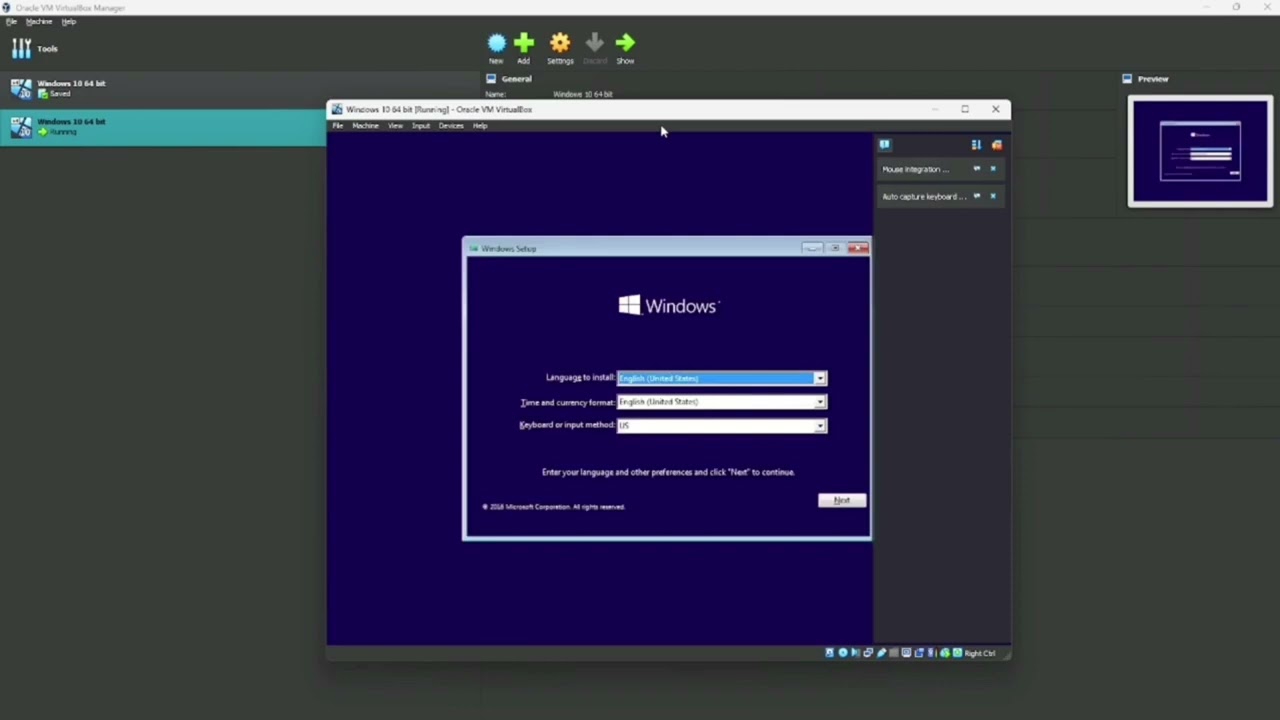1280x720 pixels.
Task: Open Input menu in running VM window
Action: [x=421, y=126]
